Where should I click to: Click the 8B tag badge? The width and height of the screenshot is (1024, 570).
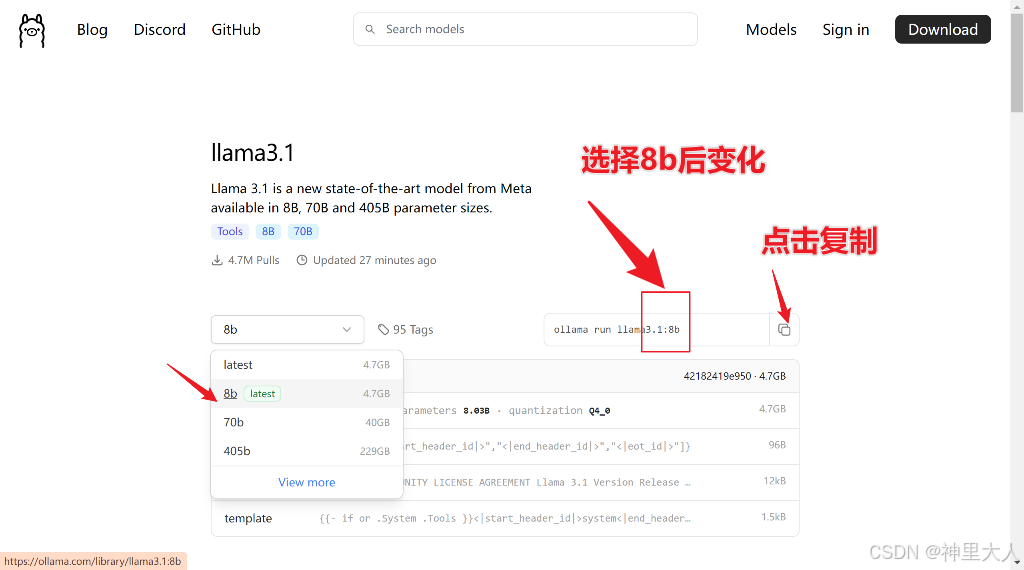click(268, 232)
